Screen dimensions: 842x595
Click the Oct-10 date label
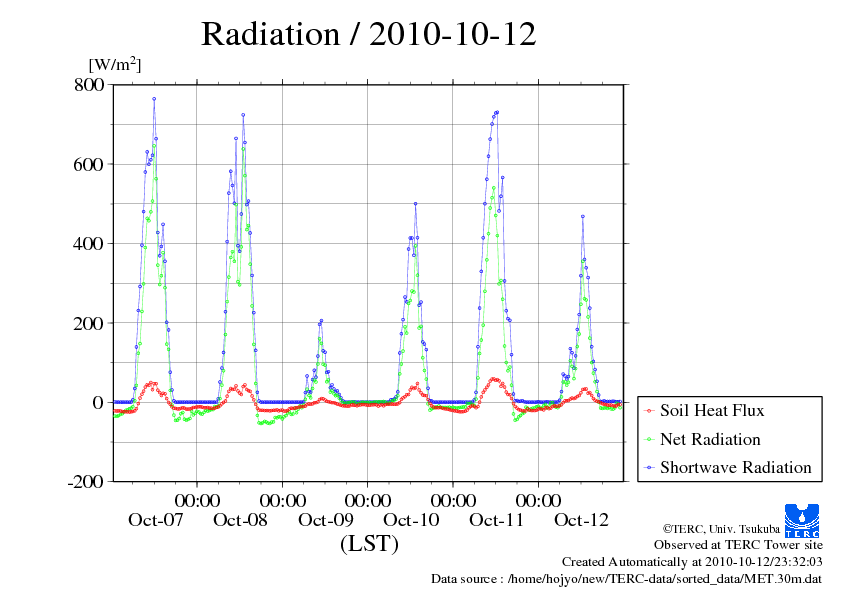(x=411, y=520)
